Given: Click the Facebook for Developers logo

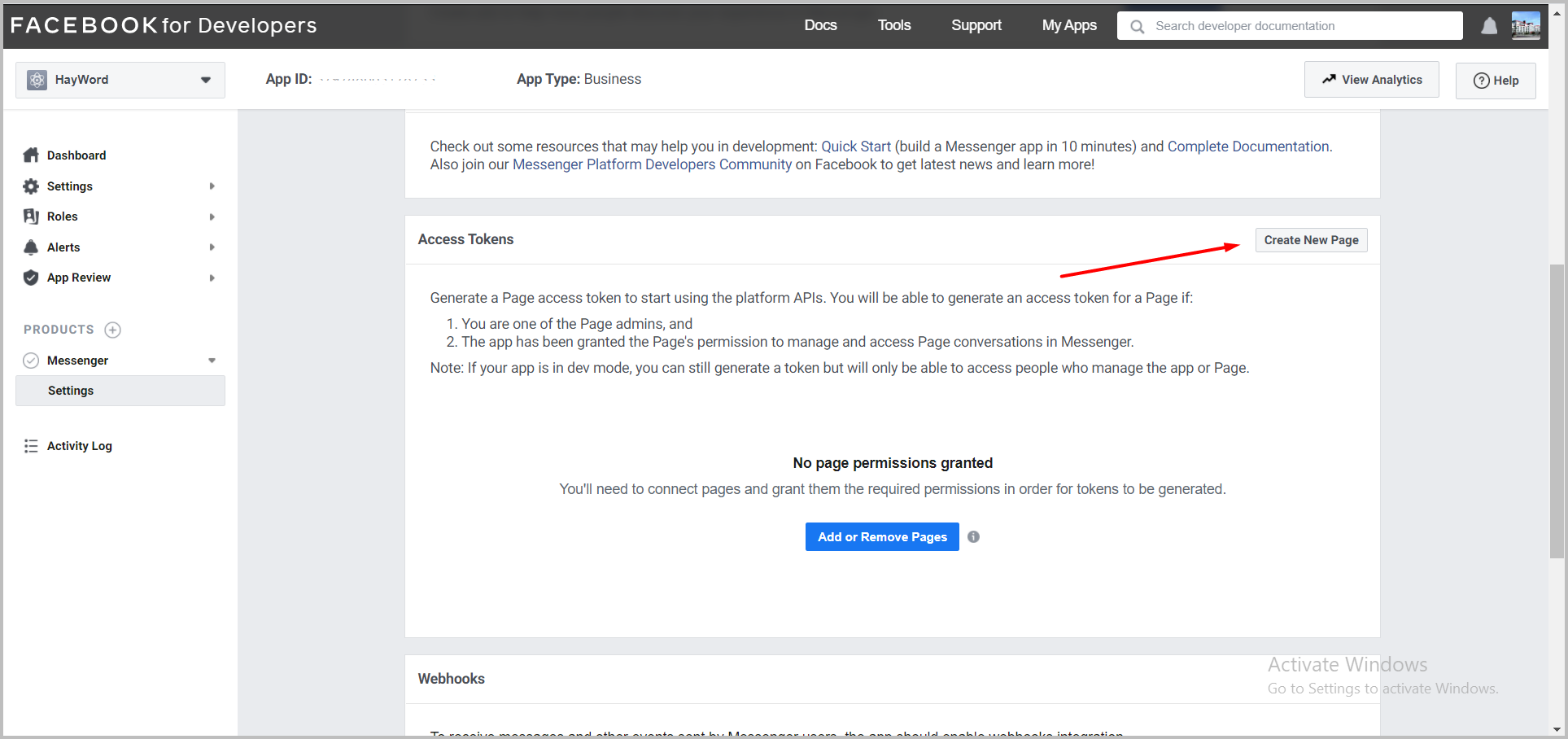Looking at the screenshot, I should [x=164, y=25].
